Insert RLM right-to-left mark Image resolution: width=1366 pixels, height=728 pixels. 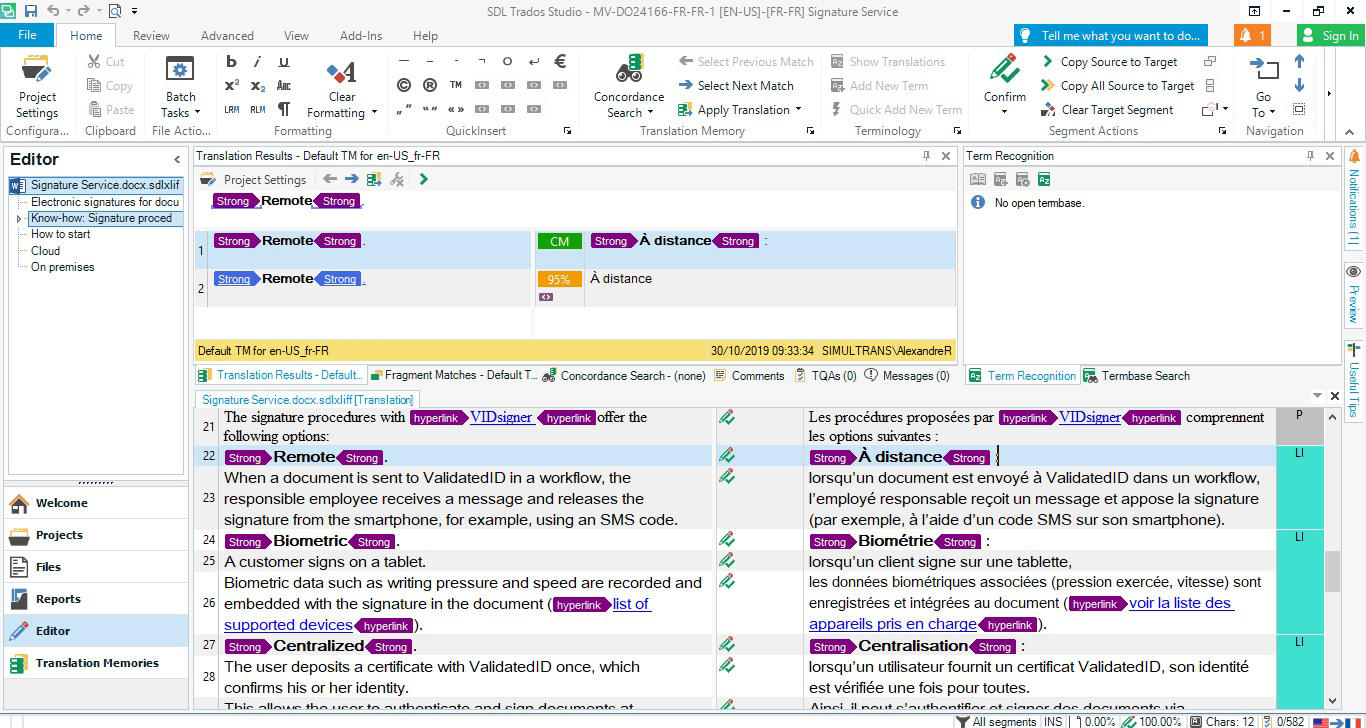click(x=257, y=110)
